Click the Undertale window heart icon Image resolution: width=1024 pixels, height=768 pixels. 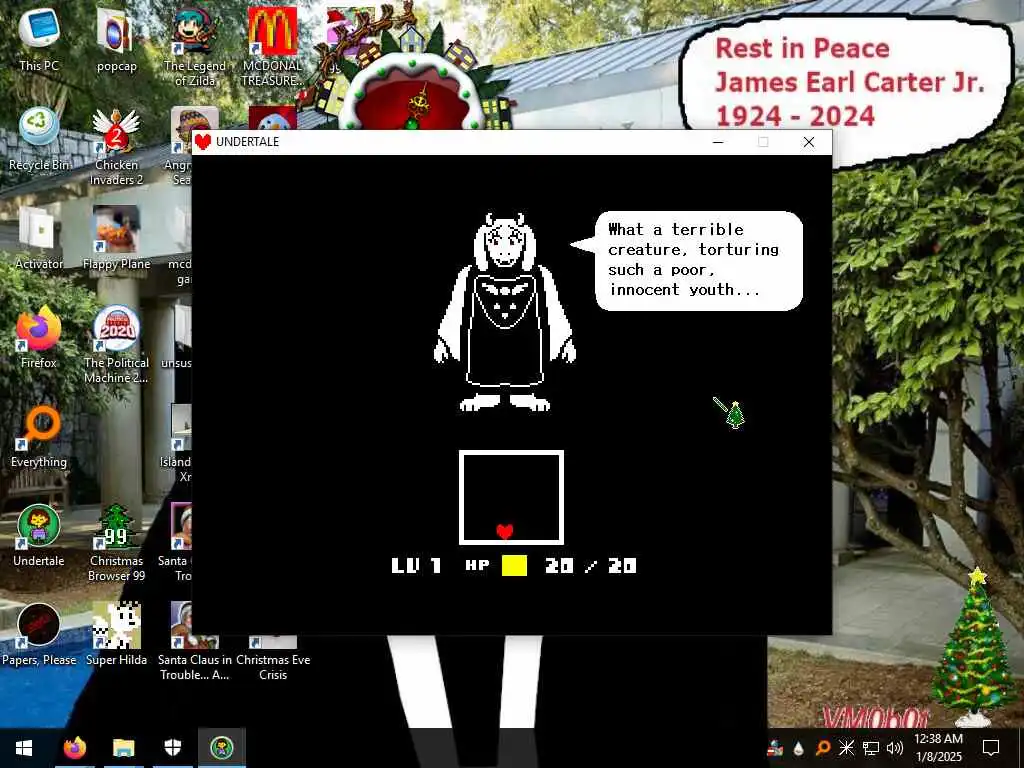(x=203, y=142)
